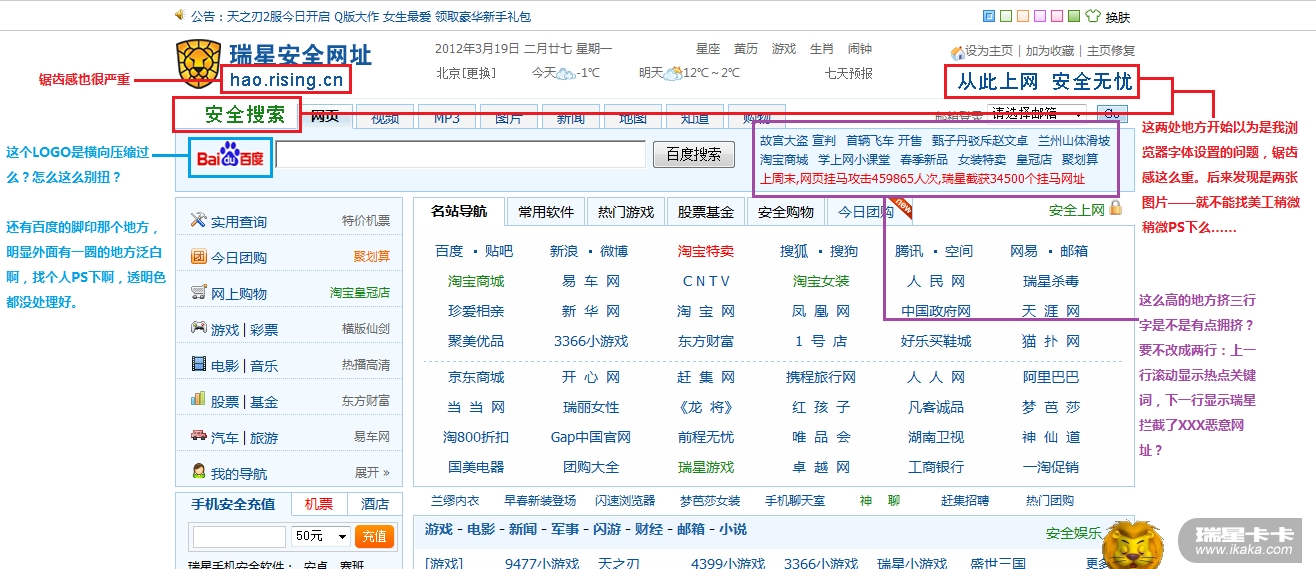Open the 热门游戏 tab
The image size is (1316, 569).
tap(626, 211)
